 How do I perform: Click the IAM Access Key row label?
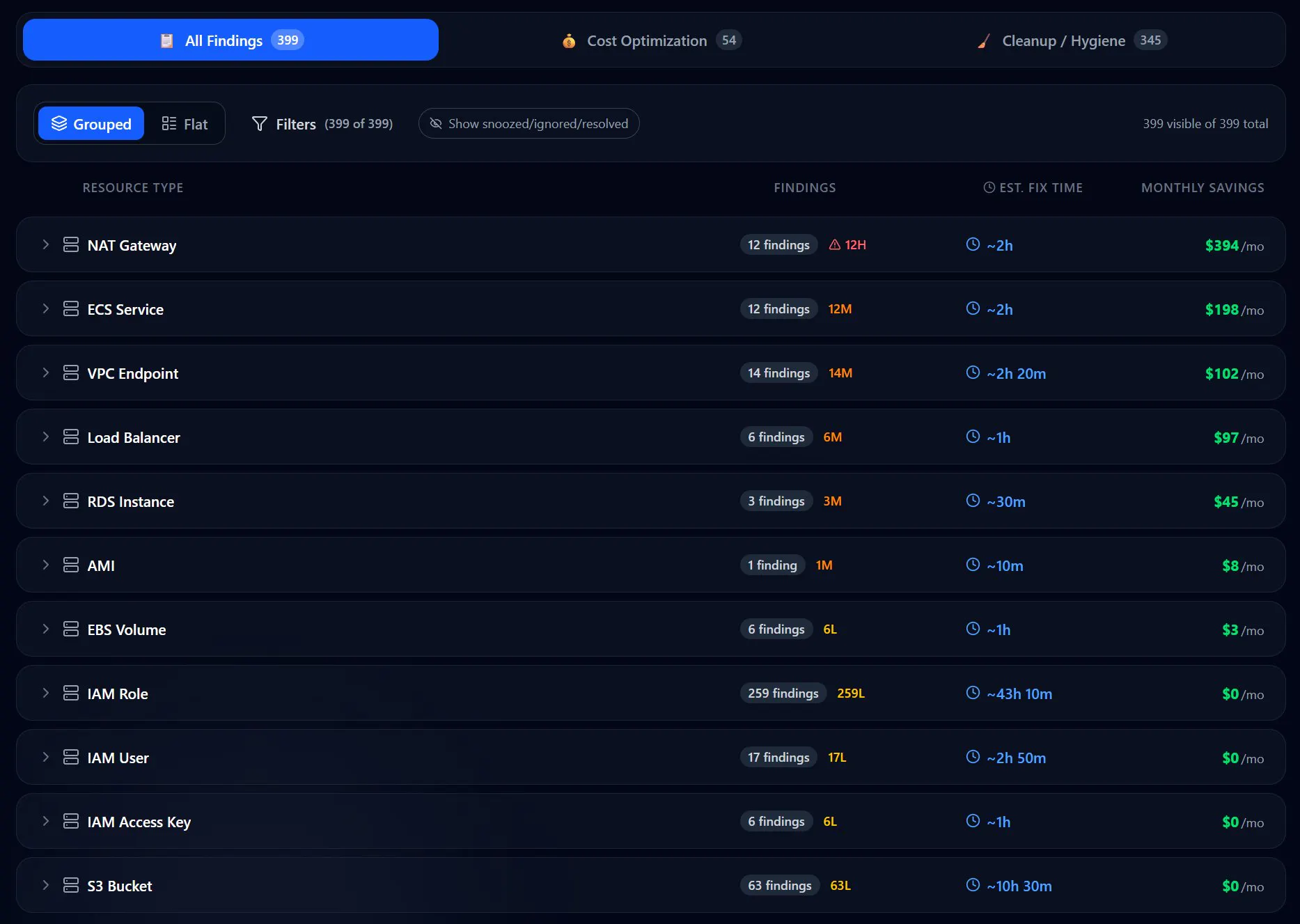point(139,822)
